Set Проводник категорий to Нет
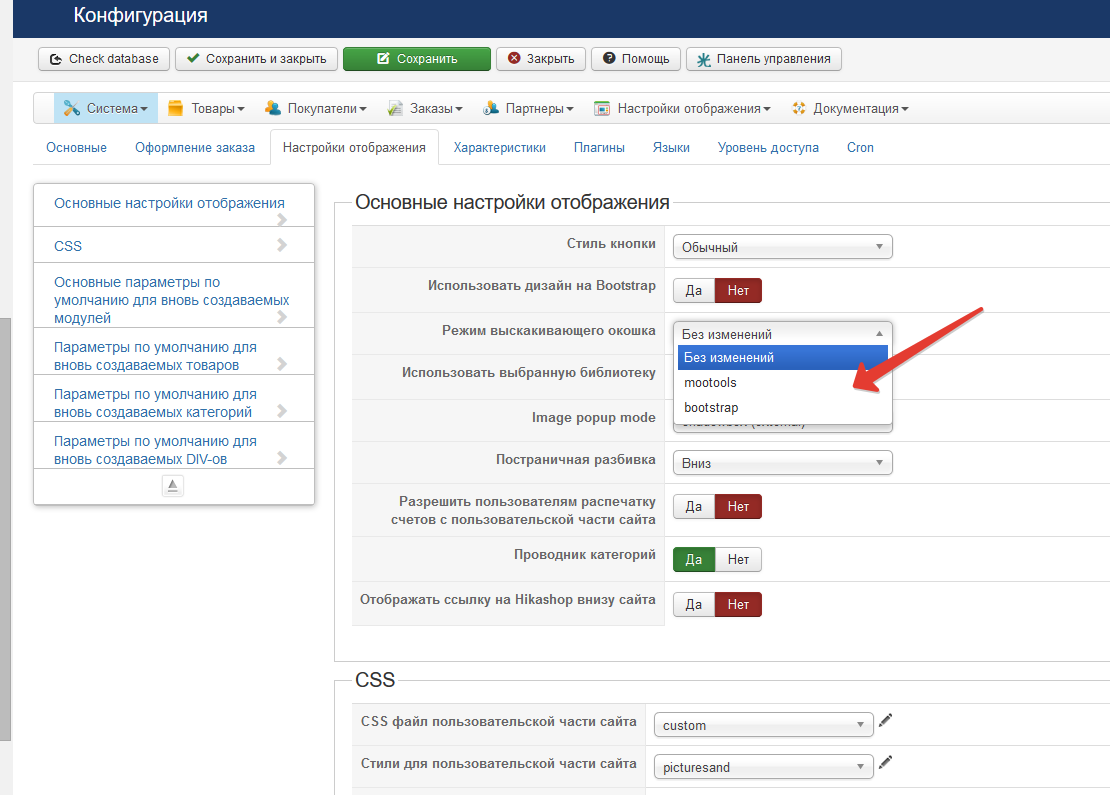Viewport: 1110px width, 795px height. [x=739, y=560]
